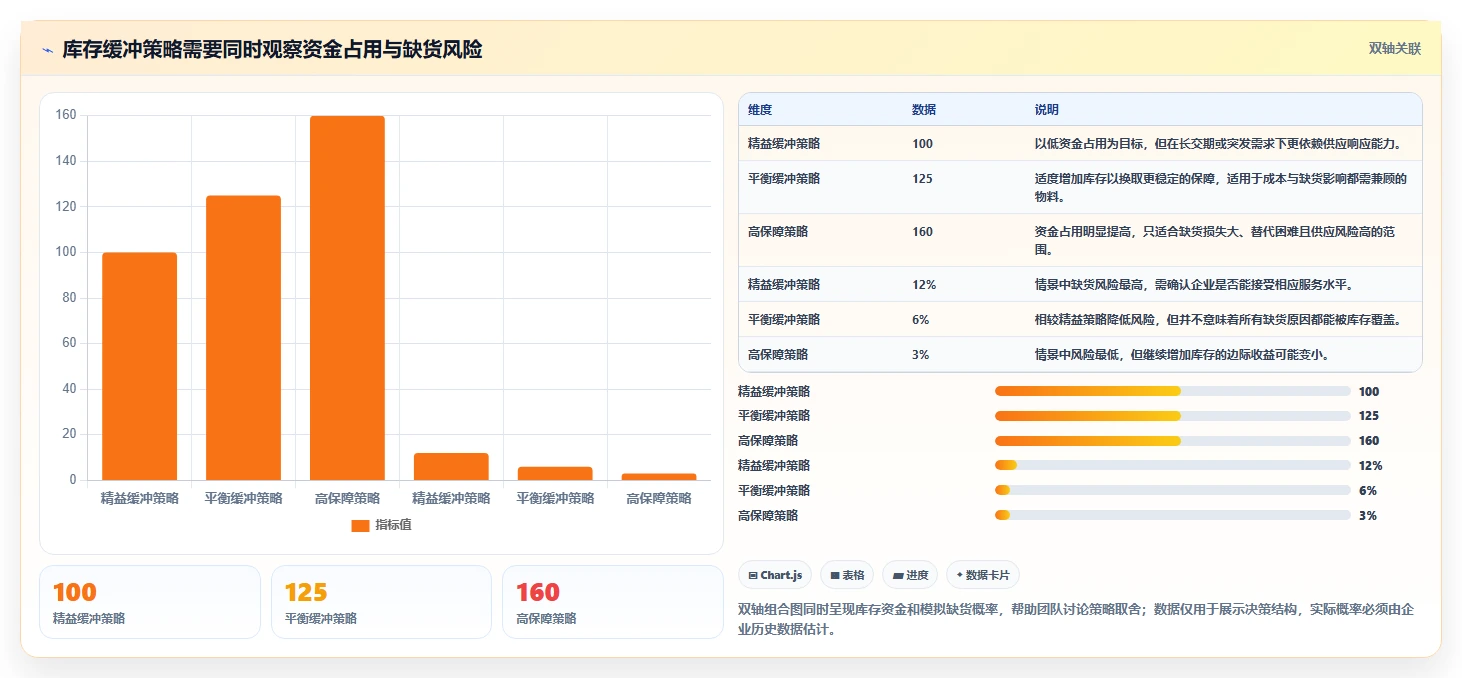Click the chart bar reaching 125
The width and height of the screenshot is (1462, 678).
[x=244, y=338]
